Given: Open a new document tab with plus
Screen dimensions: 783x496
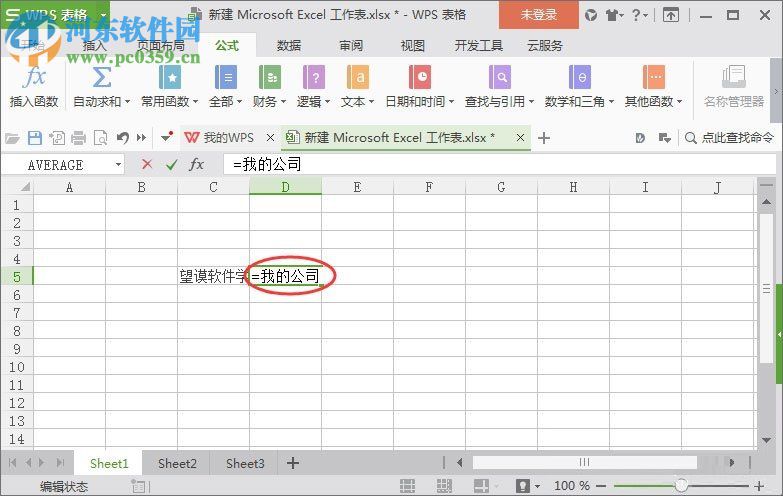Looking at the screenshot, I should tap(544, 138).
